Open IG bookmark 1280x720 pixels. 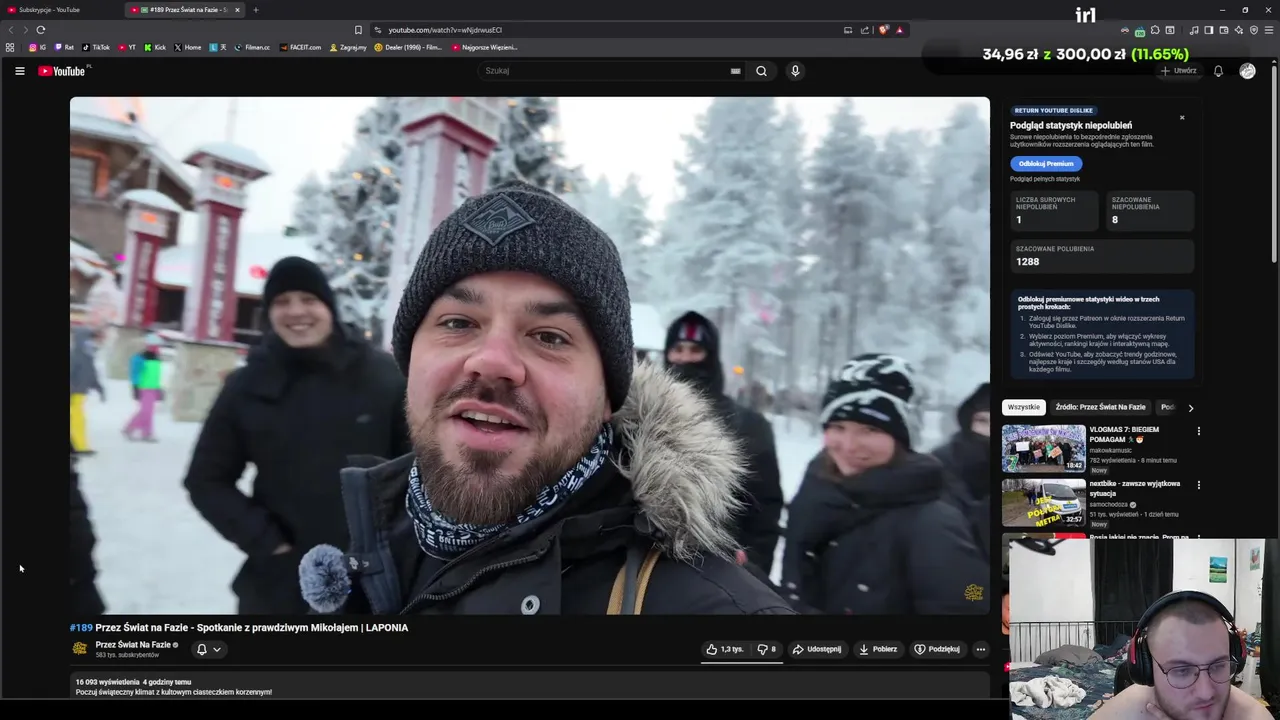(x=38, y=47)
